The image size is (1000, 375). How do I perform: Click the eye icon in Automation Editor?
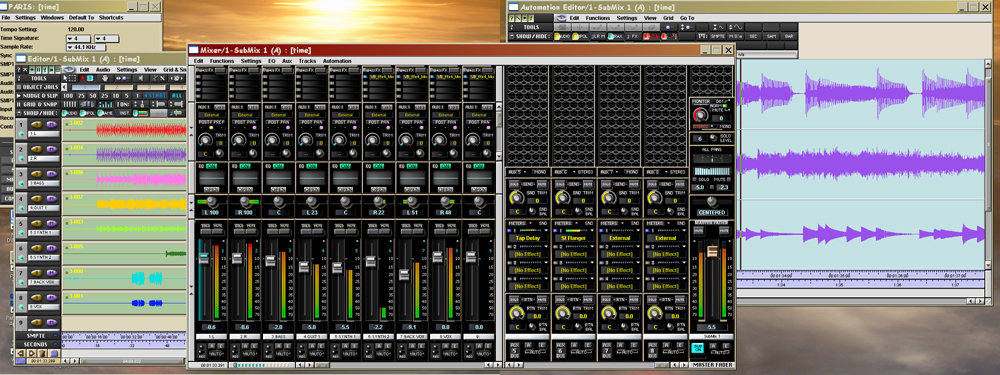(x=561, y=18)
